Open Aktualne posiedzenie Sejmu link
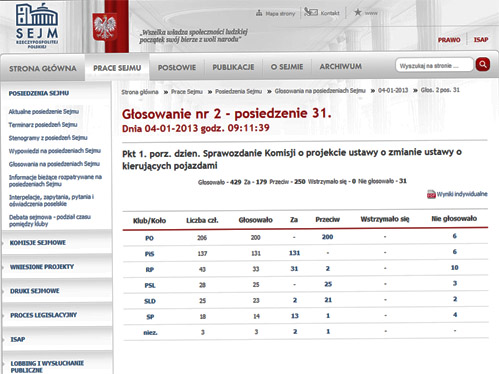 pyautogui.click(x=44, y=112)
